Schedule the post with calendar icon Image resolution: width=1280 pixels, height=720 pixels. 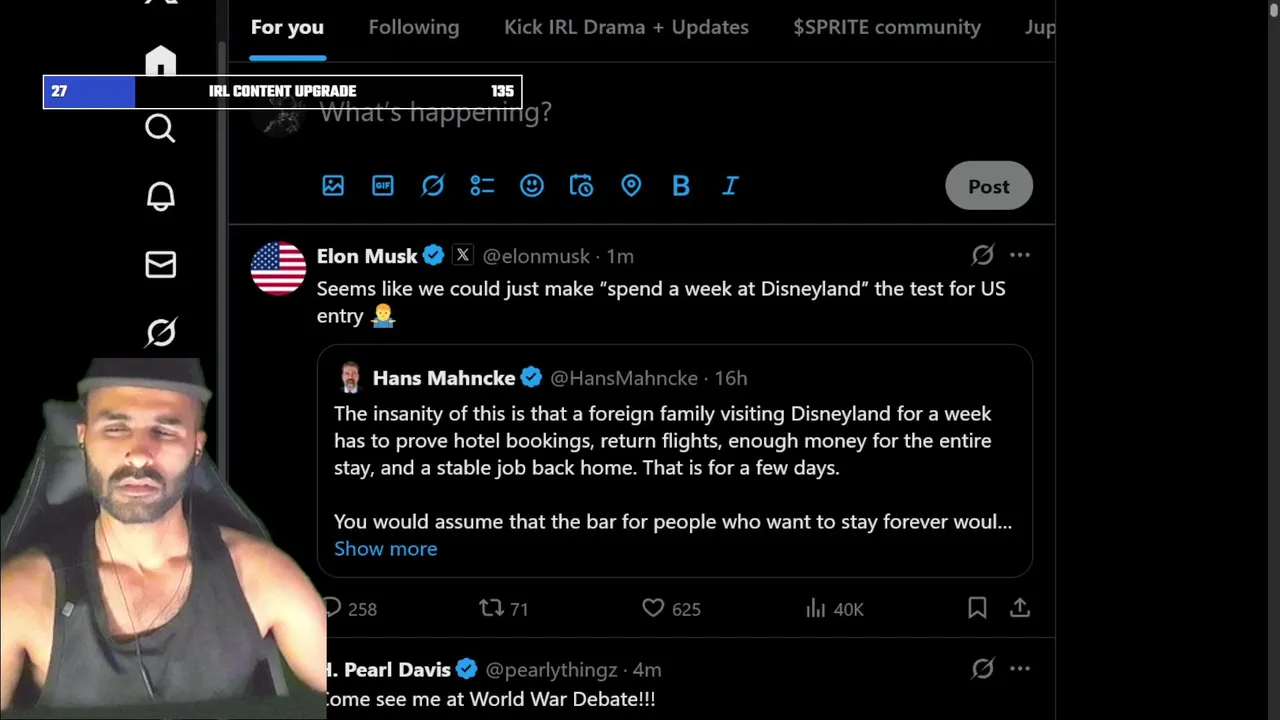(581, 186)
